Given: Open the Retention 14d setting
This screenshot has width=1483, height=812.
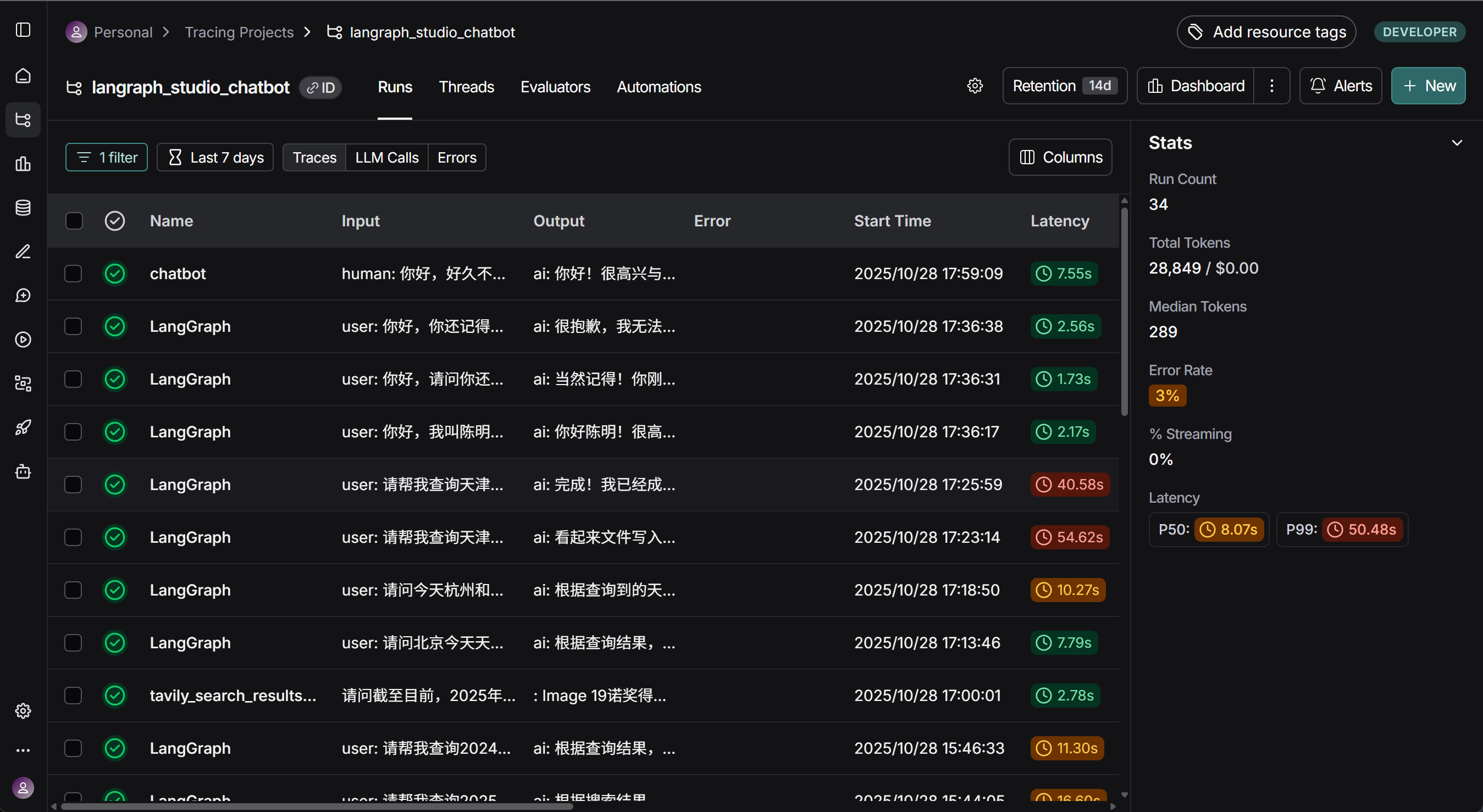Looking at the screenshot, I should pos(1065,86).
